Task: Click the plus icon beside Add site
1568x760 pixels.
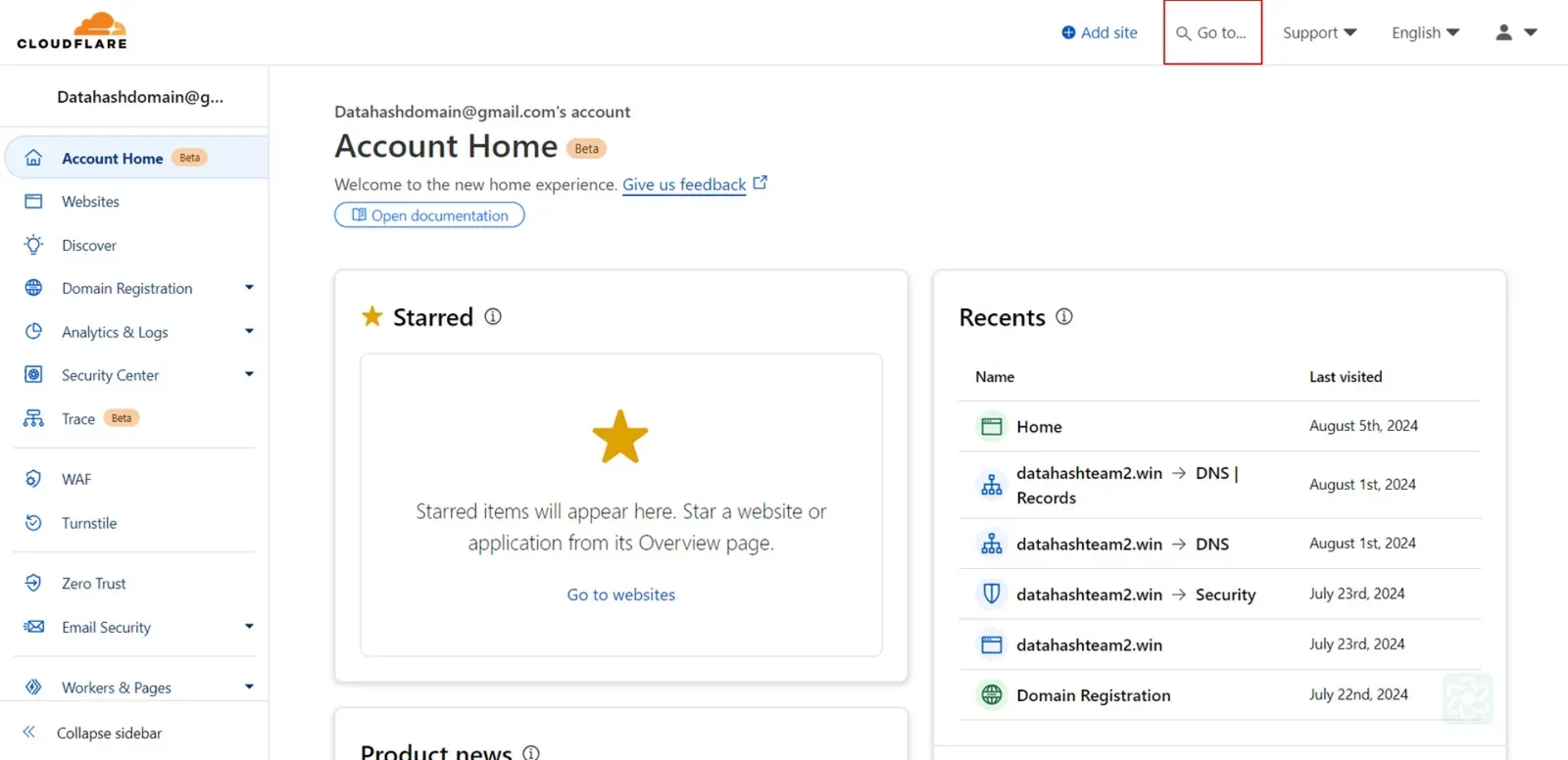Action: [x=1068, y=32]
